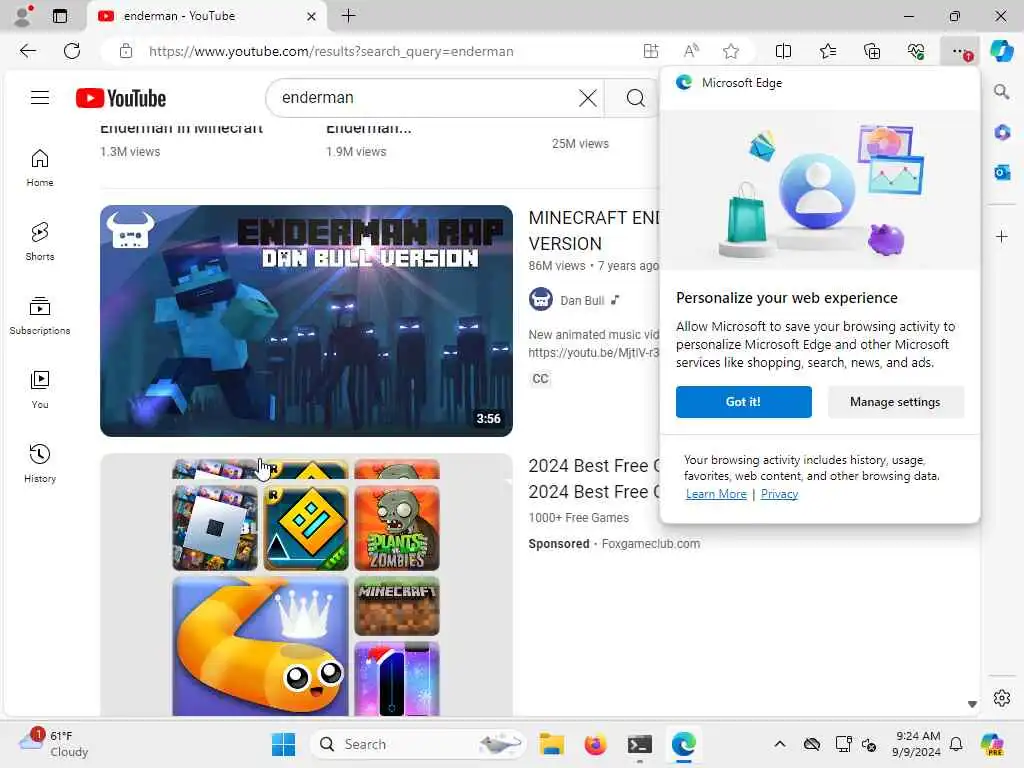Open the You section in sidebar
Image resolution: width=1024 pixels, height=768 pixels.
click(x=40, y=389)
